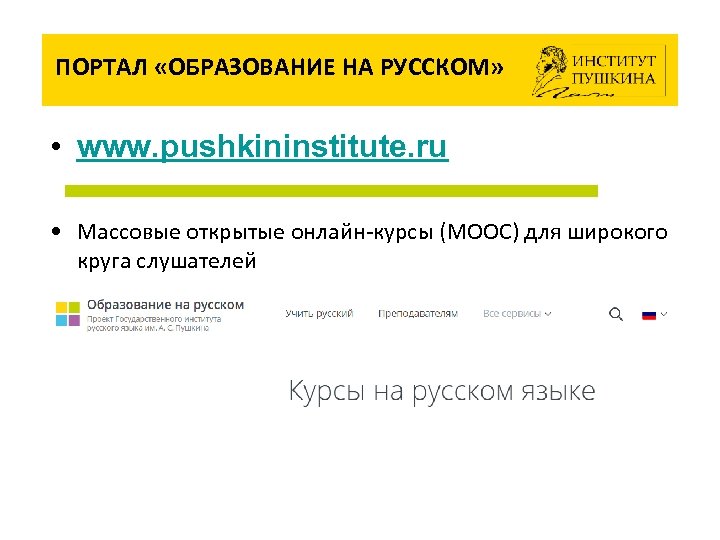The width and height of the screenshot is (720, 540).
Task: Click the four-colored squares site logo
Action: 68,314
